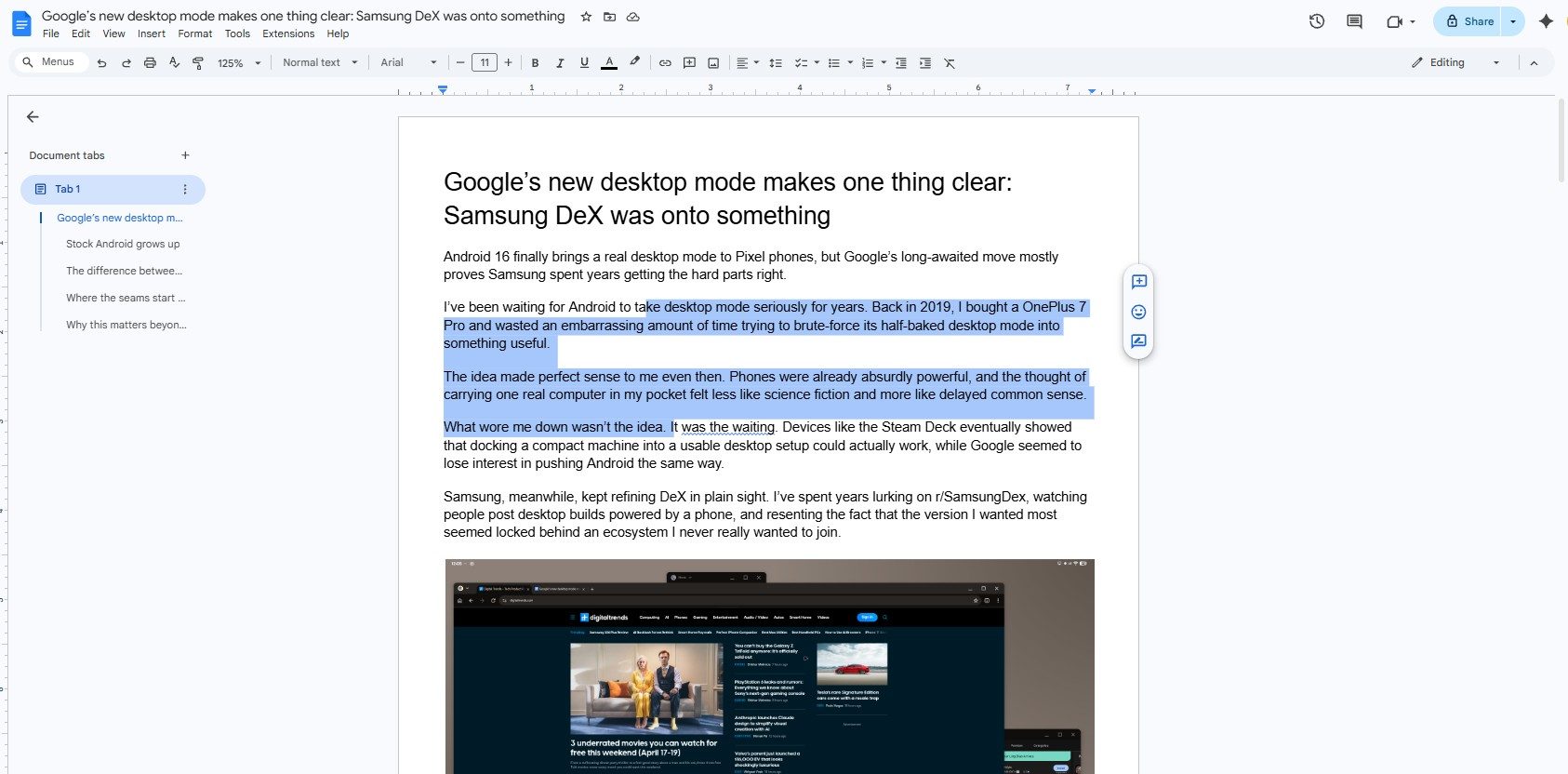Open the comments icon in the header

[x=1354, y=21]
